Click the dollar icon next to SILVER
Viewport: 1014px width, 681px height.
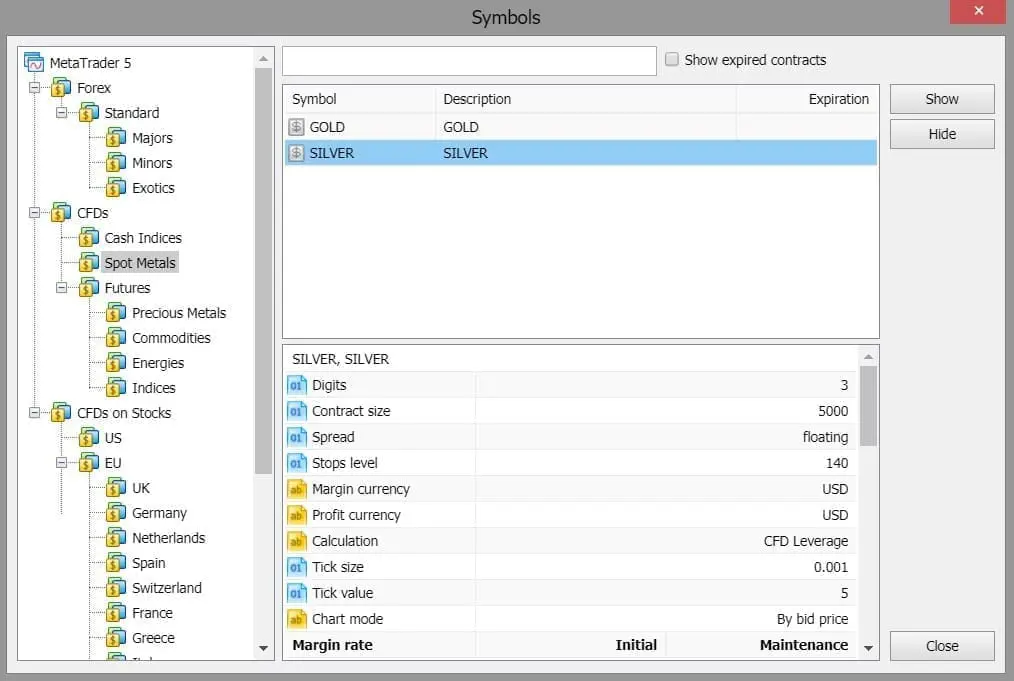click(x=295, y=153)
